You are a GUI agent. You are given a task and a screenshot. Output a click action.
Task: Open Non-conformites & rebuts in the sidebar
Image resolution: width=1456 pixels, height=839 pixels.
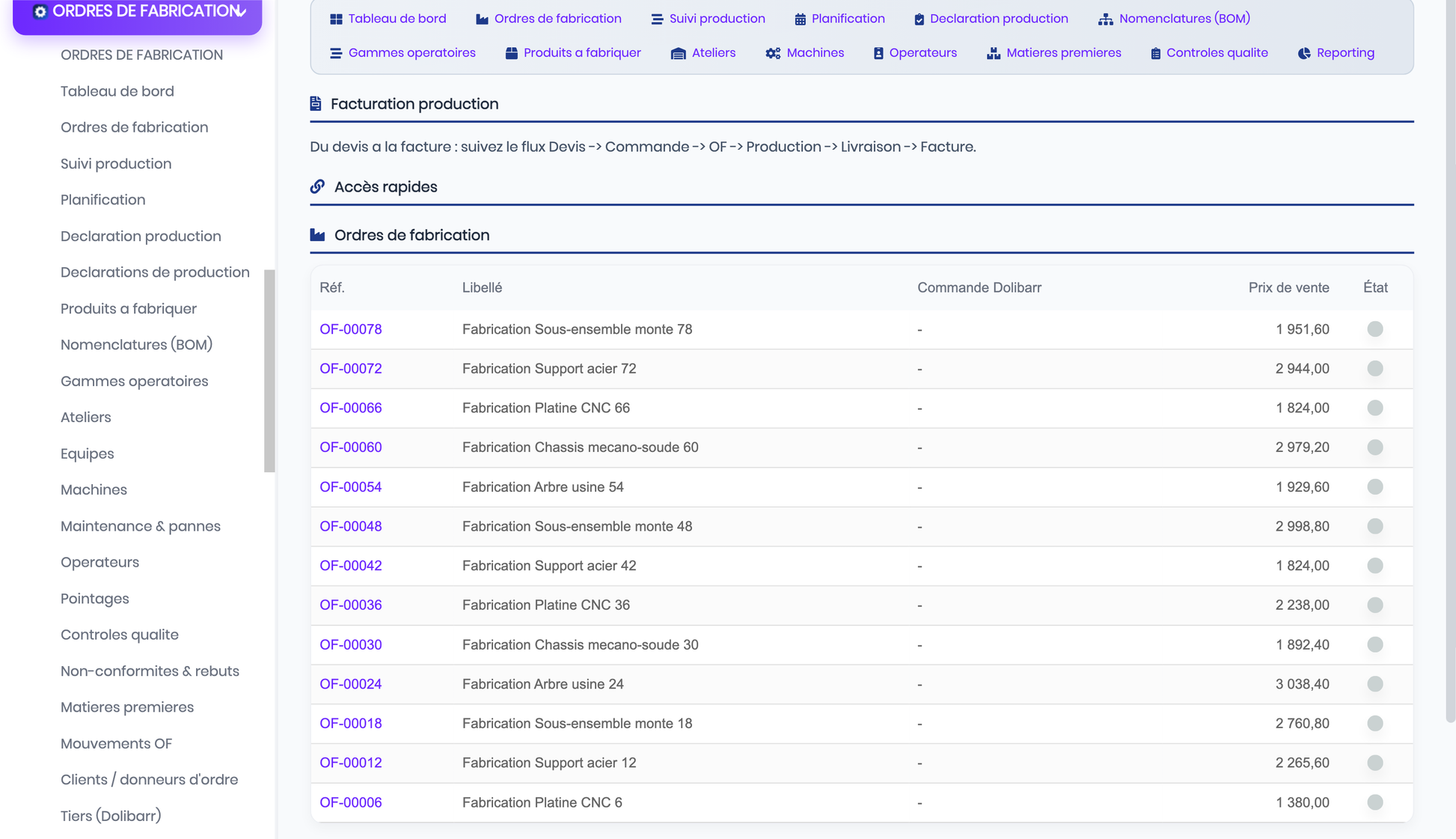coord(150,671)
